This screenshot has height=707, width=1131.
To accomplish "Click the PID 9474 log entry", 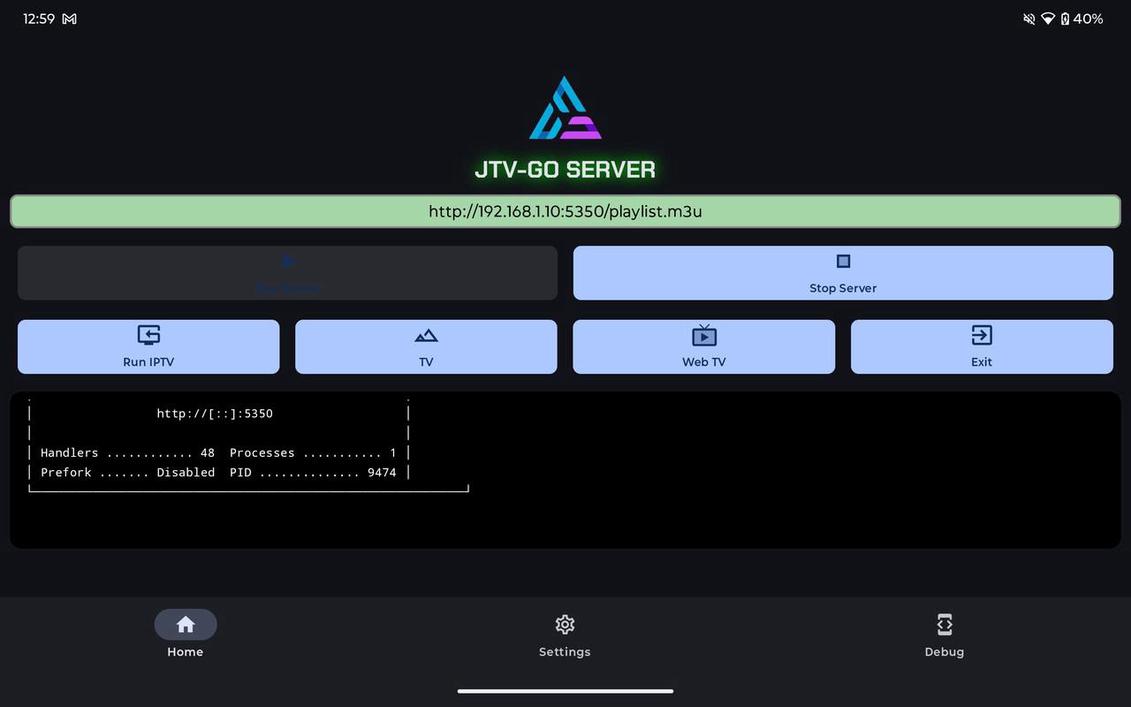I will 312,473.
